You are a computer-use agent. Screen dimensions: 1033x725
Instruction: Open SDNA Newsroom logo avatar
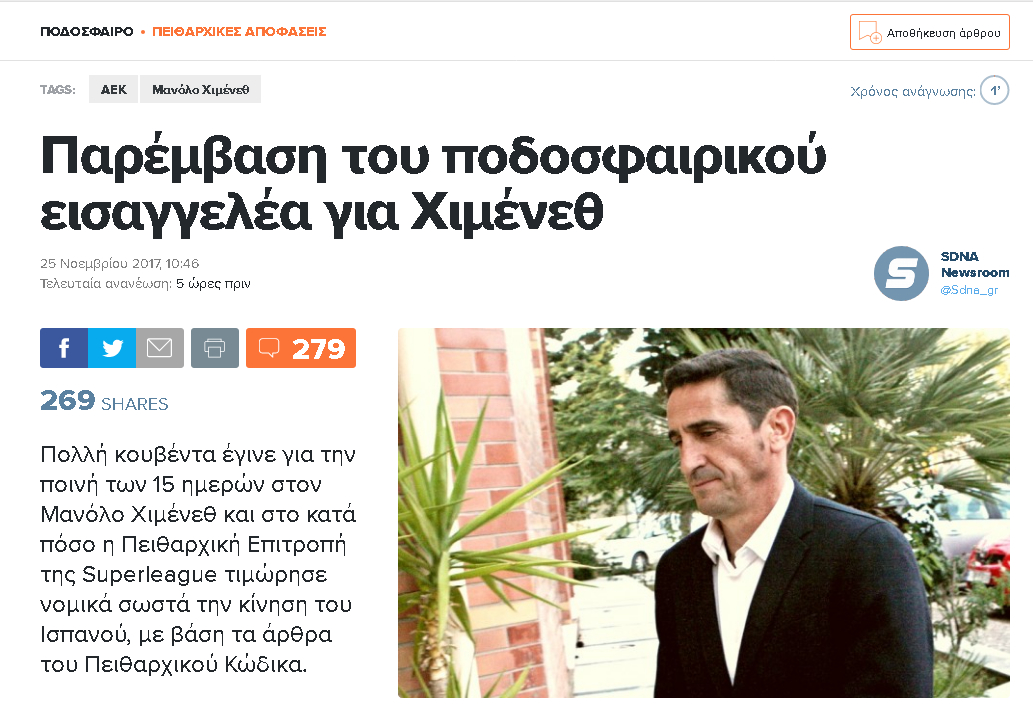pos(901,274)
